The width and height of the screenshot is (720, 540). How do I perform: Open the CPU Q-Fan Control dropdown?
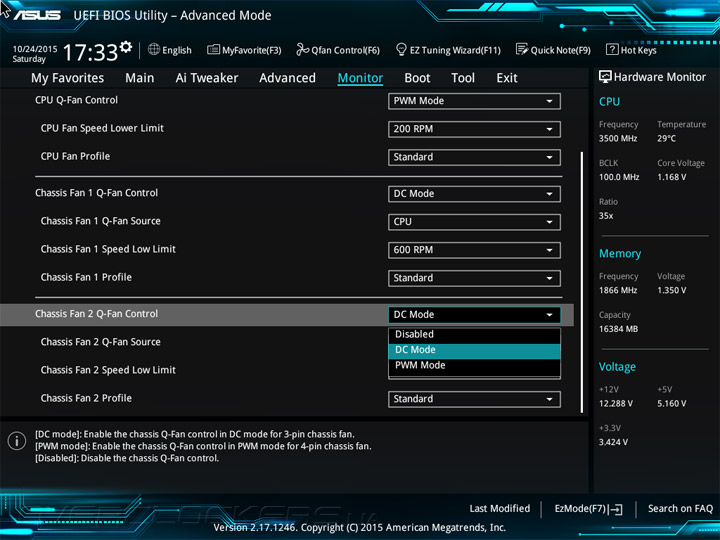coord(474,101)
